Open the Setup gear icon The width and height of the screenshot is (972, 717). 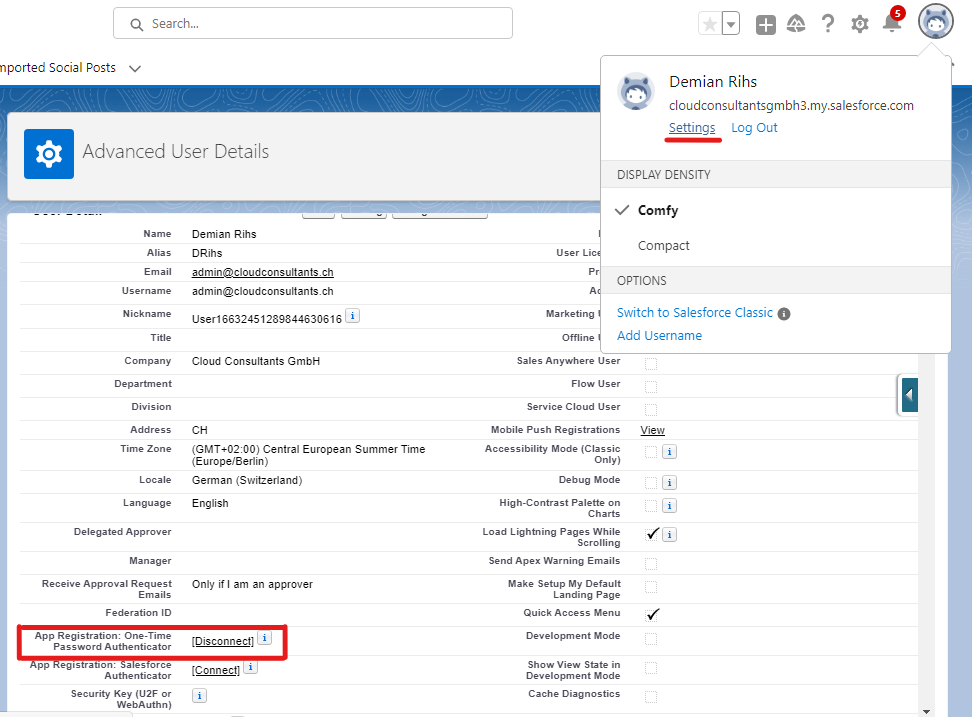coord(860,24)
